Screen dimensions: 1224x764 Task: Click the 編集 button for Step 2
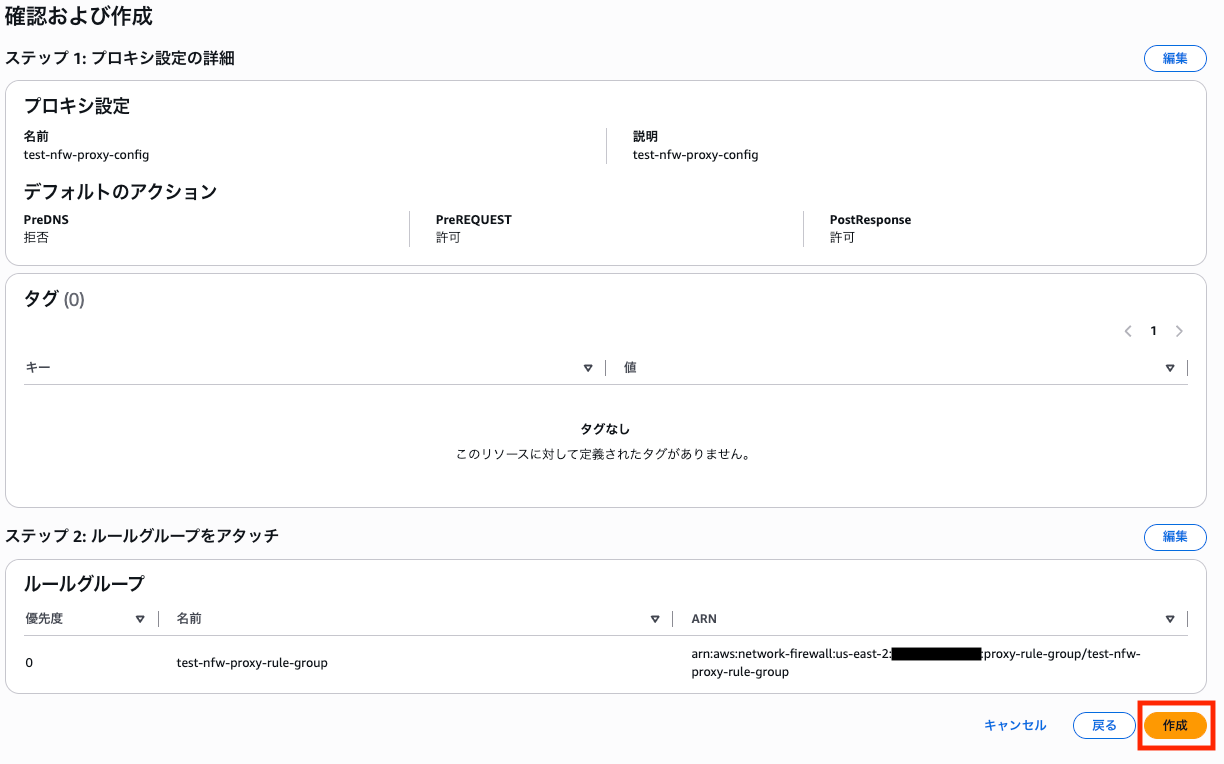click(x=1175, y=537)
